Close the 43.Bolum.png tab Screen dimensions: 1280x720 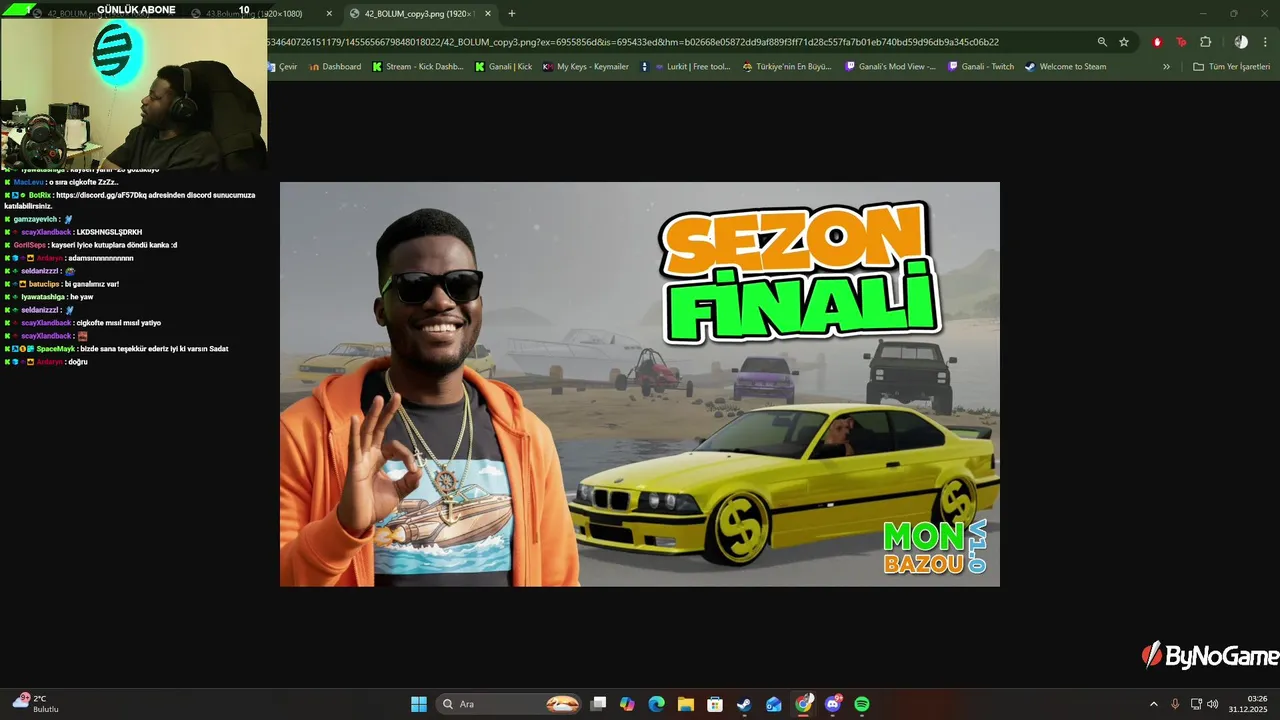click(x=330, y=14)
